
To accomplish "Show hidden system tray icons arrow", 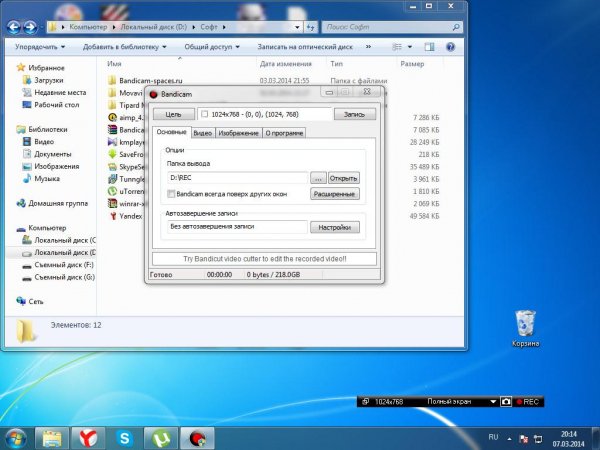I will (x=509, y=439).
